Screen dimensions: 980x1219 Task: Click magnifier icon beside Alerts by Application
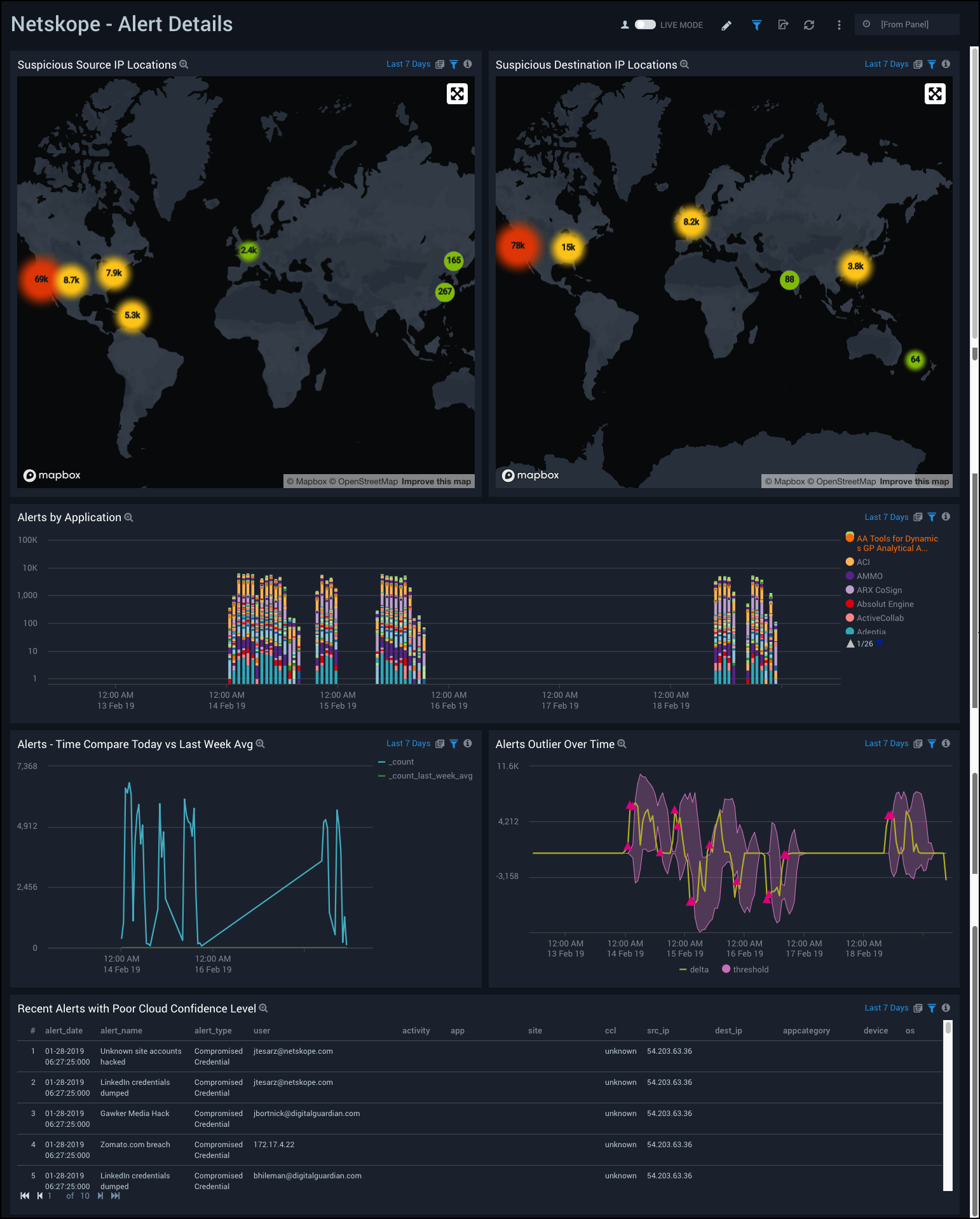pyautogui.click(x=129, y=518)
